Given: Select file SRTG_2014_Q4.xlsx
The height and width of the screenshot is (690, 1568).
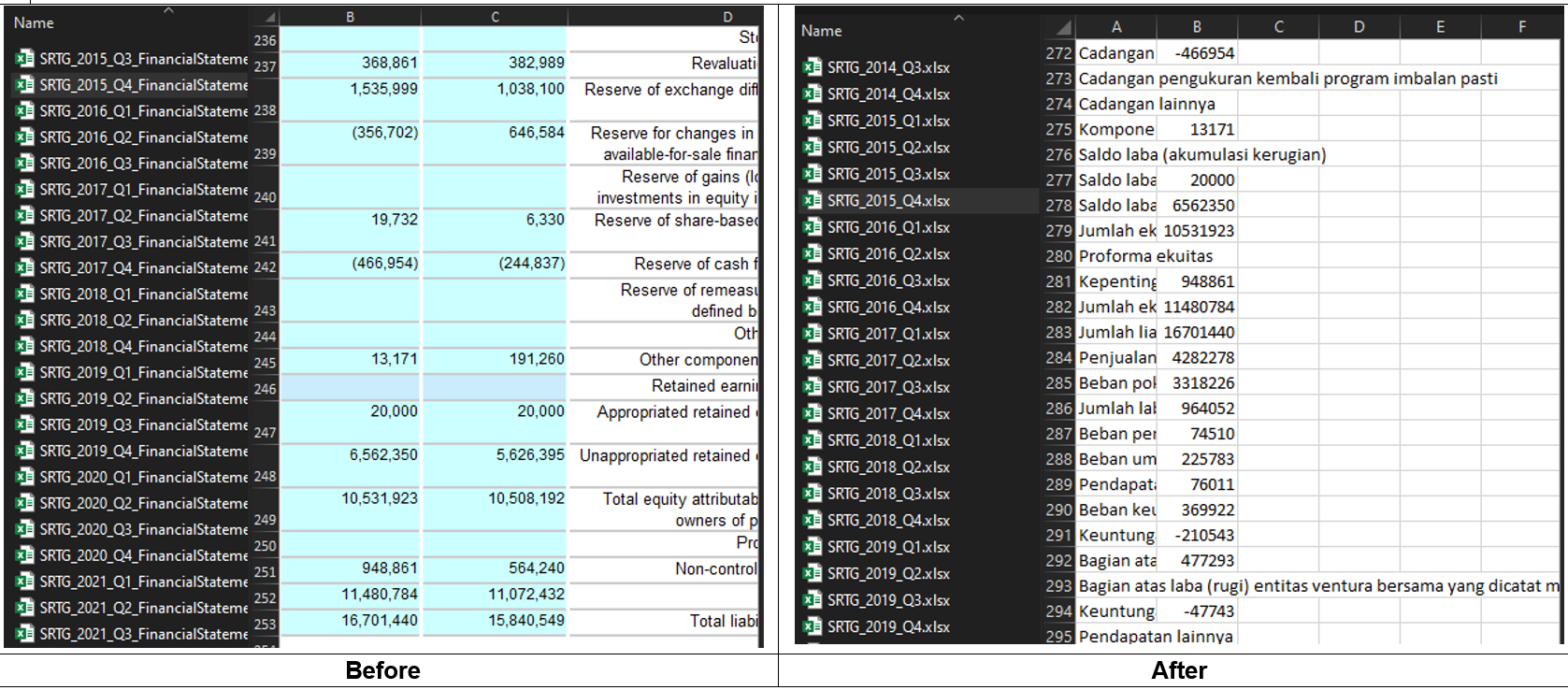Looking at the screenshot, I should click(888, 94).
